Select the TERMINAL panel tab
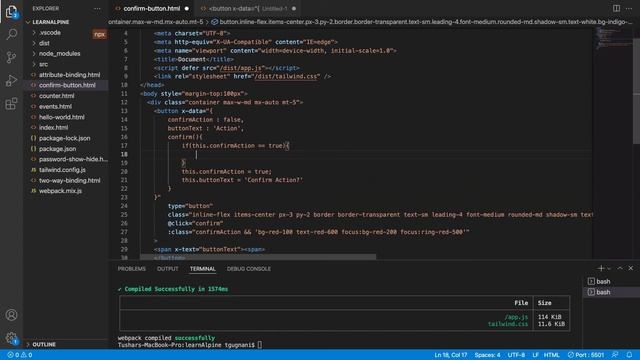Screen dimensions: 640x360 coord(202,269)
